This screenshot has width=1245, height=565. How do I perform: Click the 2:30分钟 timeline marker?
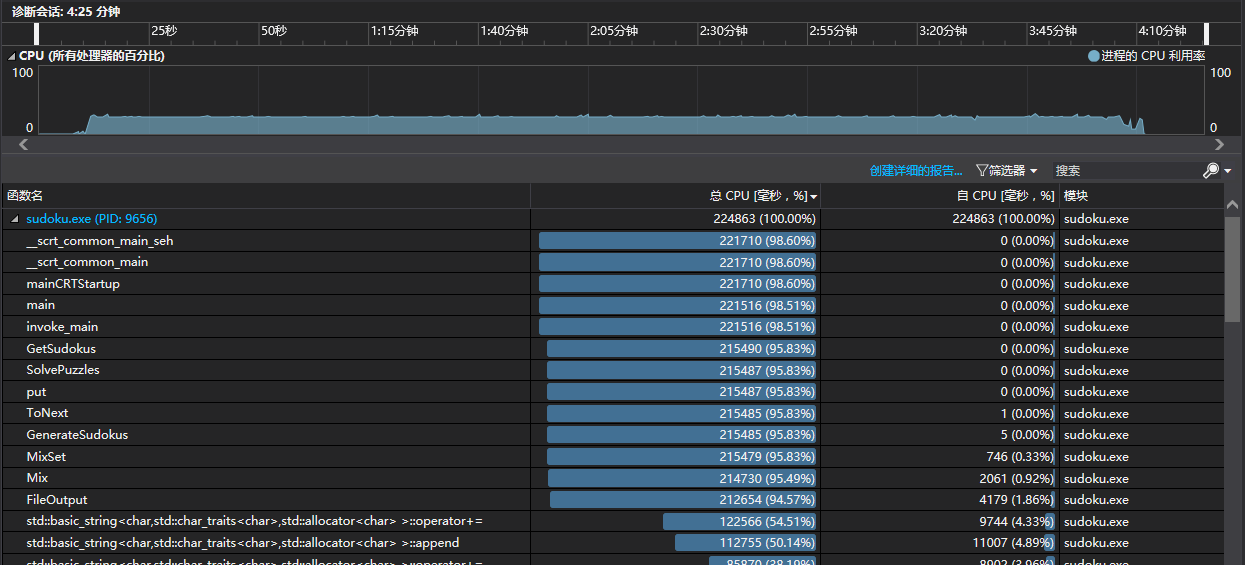click(x=723, y=31)
